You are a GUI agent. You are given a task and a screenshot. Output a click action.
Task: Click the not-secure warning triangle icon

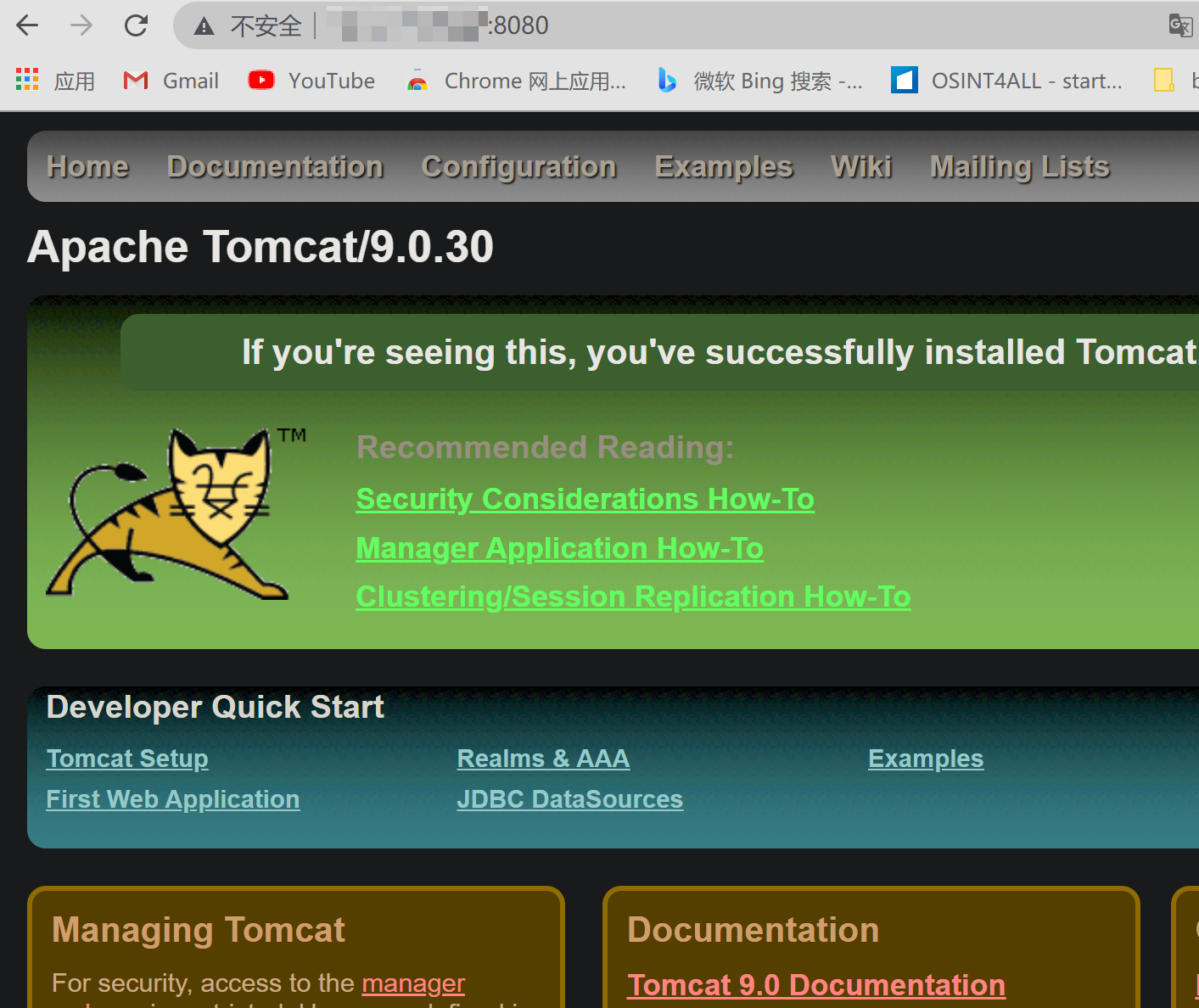[x=204, y=26]
